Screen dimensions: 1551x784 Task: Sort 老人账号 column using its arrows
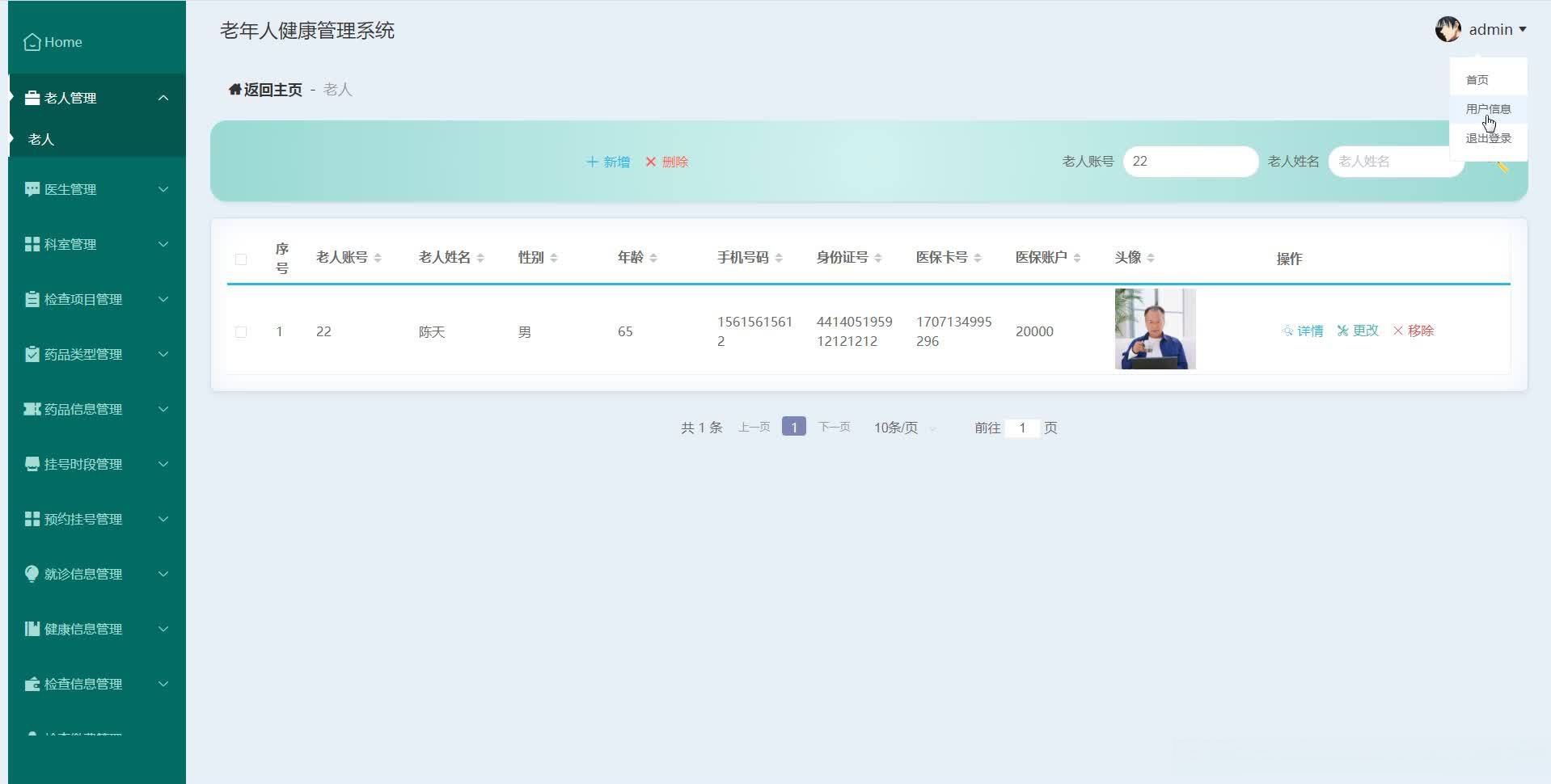(378, 258)
